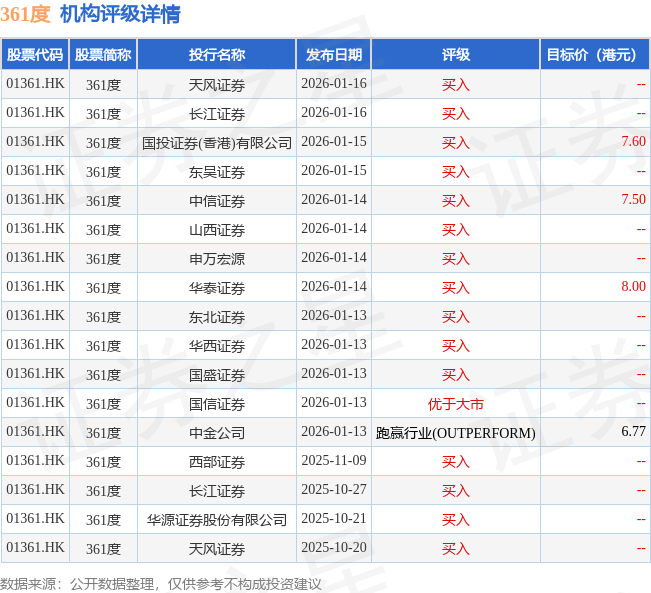
Task: Click the 山西证券 cell
Action: [x=217, y=230]
